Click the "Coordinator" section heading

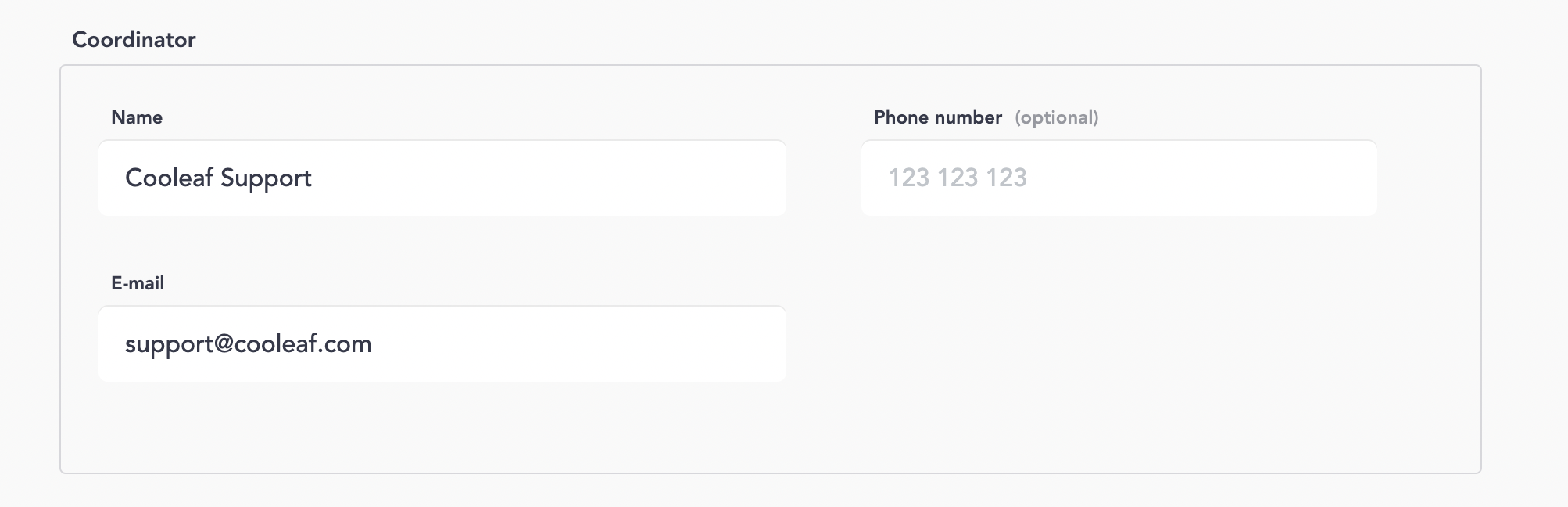[134, 40]
